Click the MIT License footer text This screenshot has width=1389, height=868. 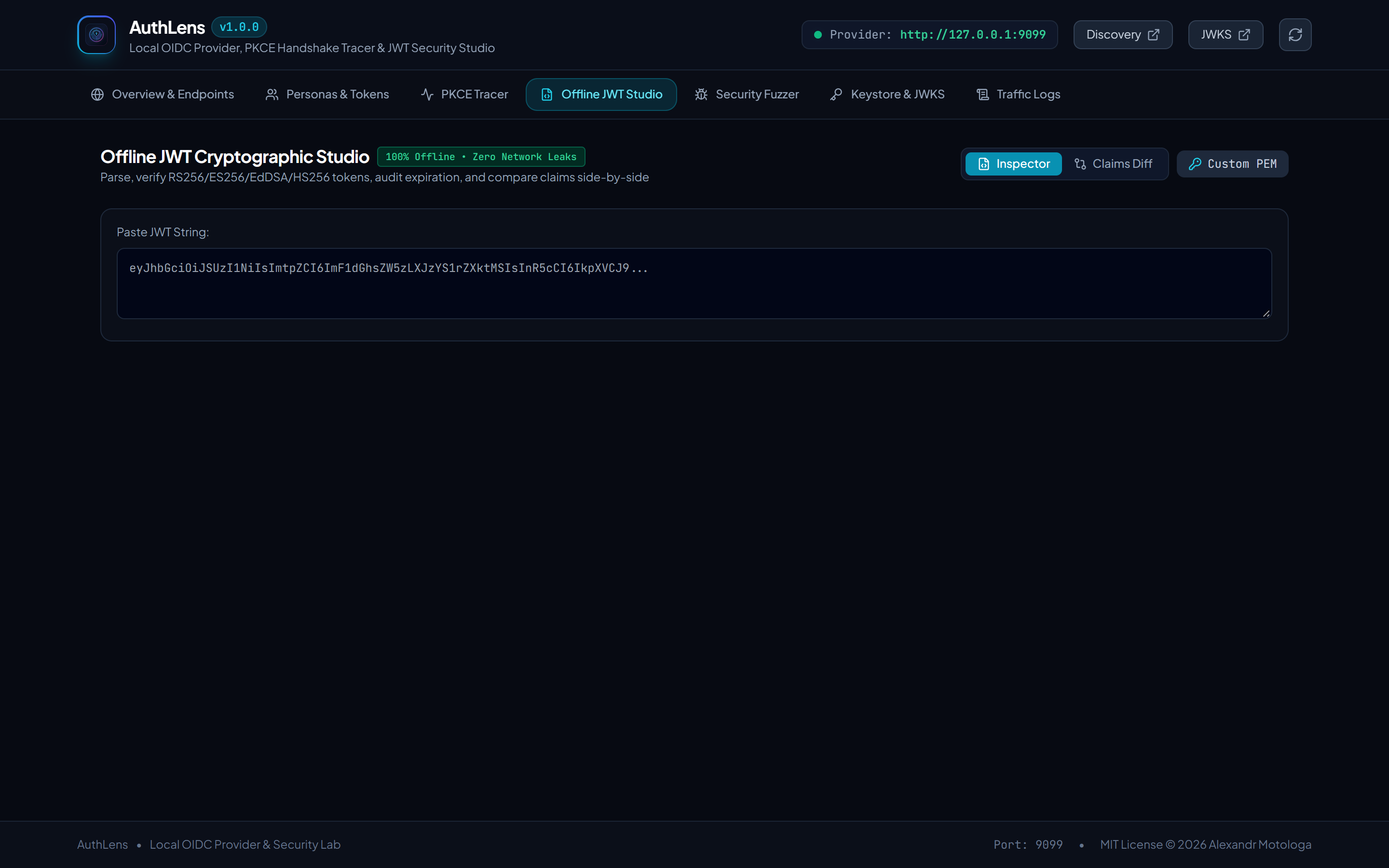(x=1205, y=844)
